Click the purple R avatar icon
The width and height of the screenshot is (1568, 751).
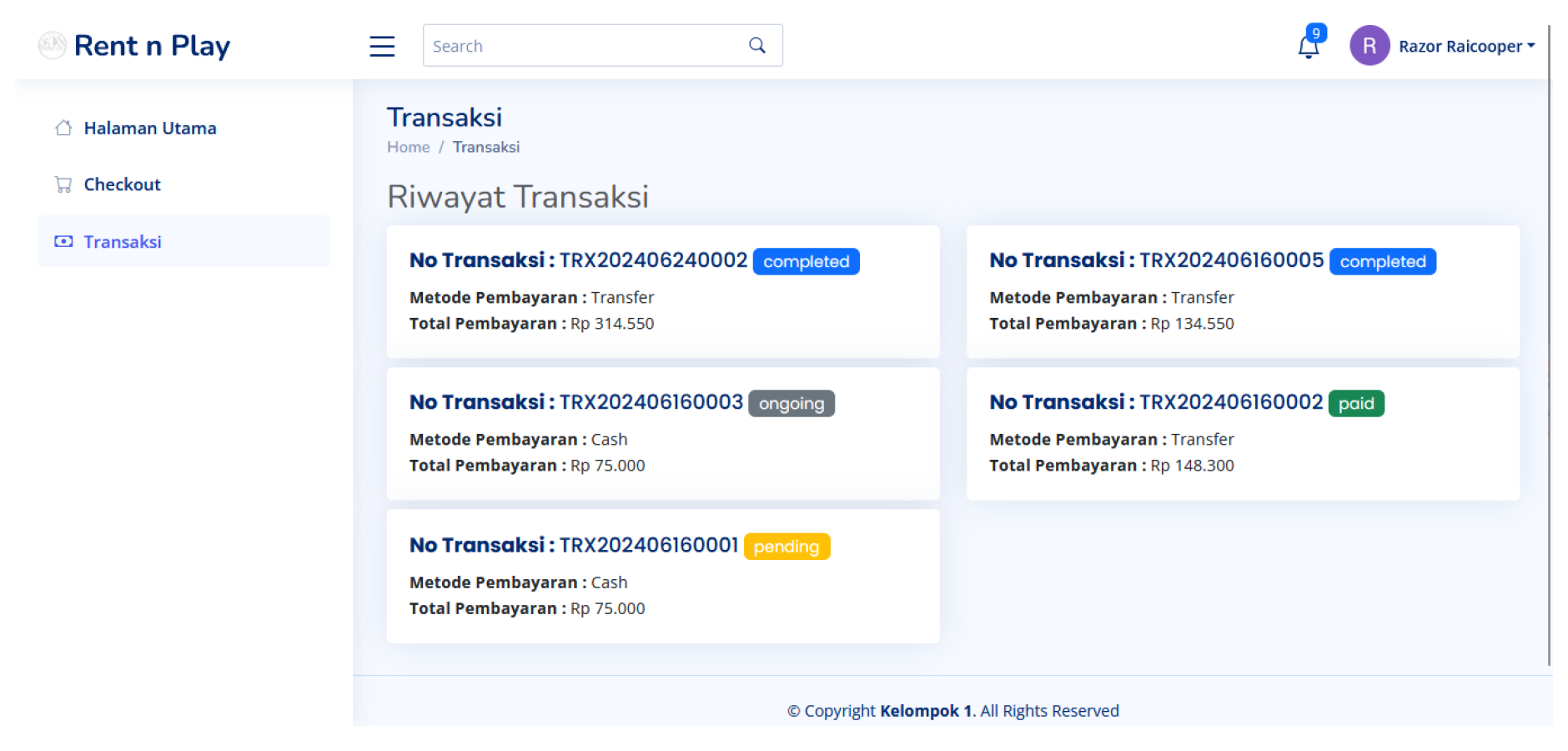point(1369,46)
